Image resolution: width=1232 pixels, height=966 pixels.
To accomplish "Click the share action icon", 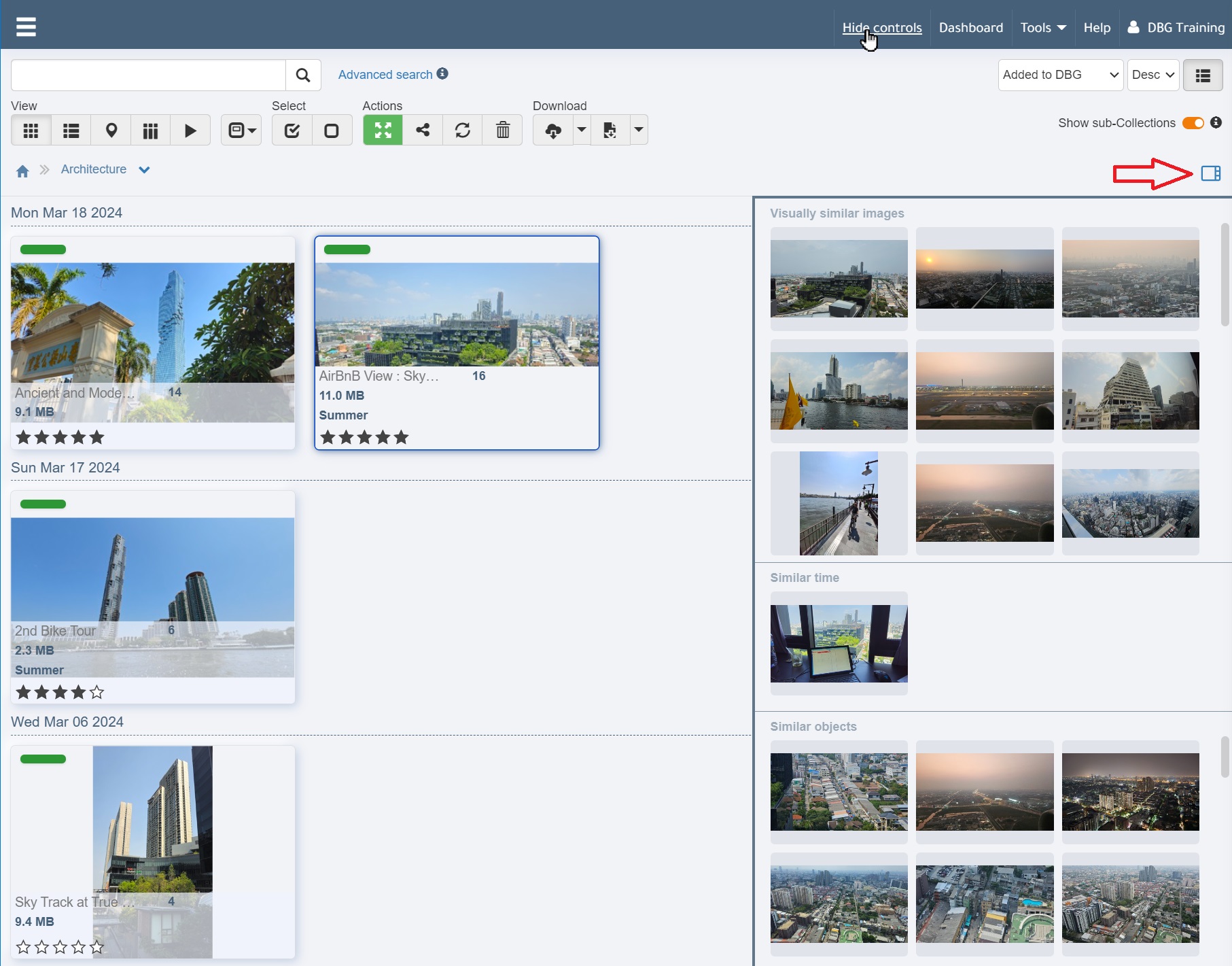I will [423, 131].
